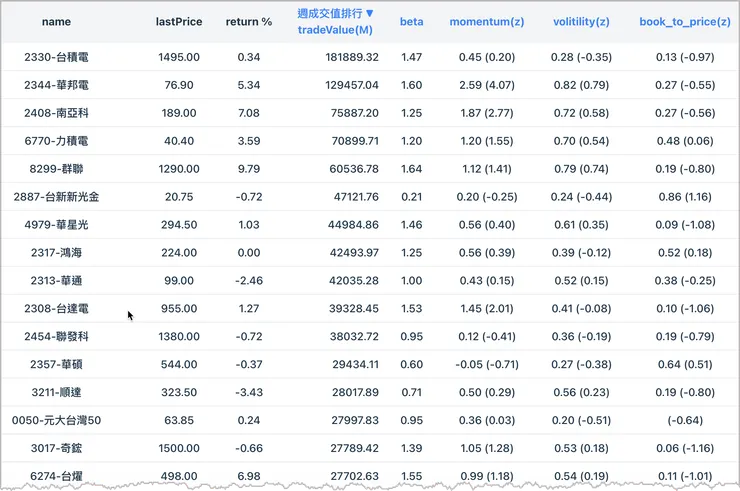Select the 0050-元大台灣50 ETF row
This screenshot has height=491, width=740.
tap(57, 421)
